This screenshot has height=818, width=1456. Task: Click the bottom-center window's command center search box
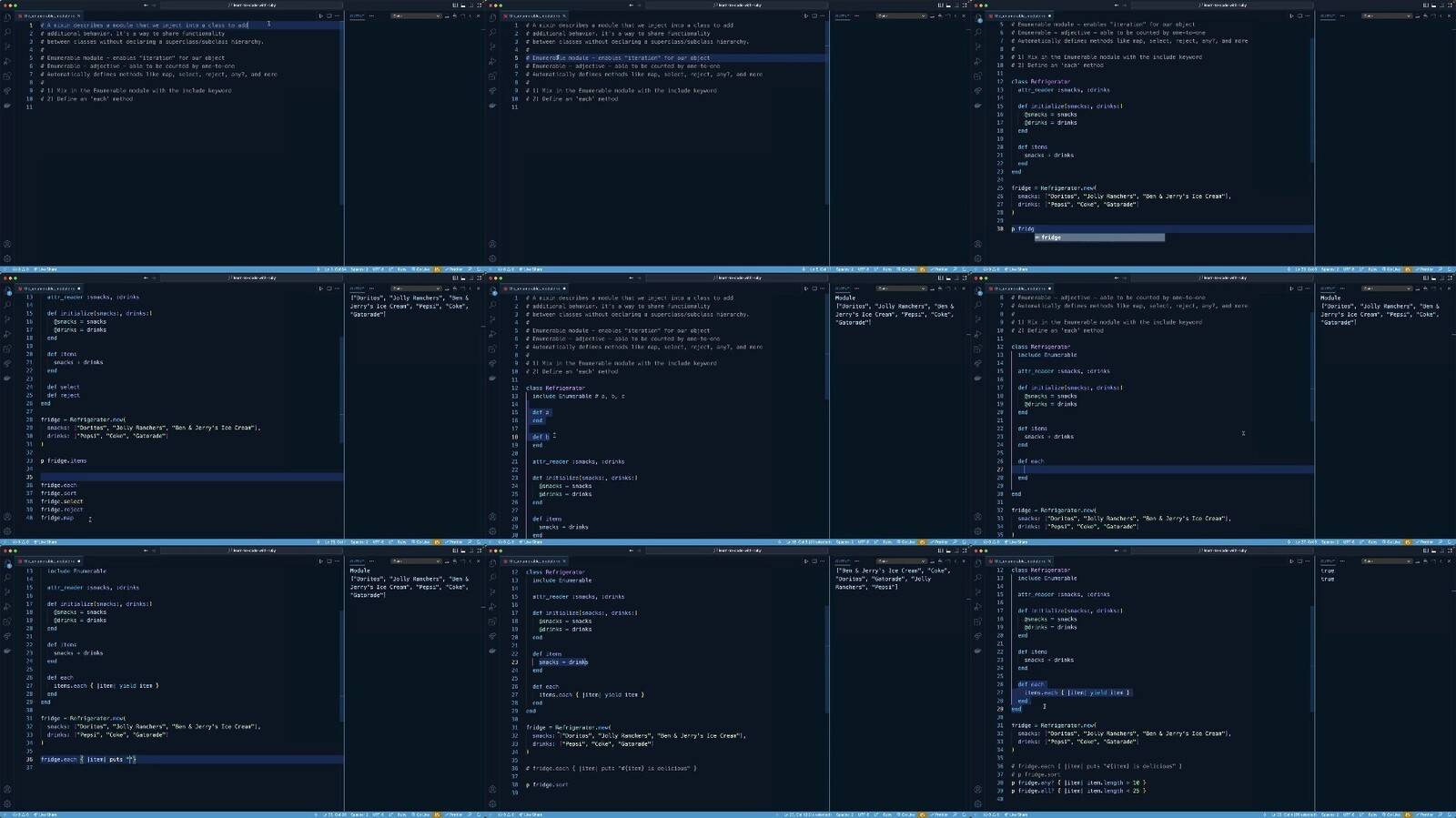(738, 550)
